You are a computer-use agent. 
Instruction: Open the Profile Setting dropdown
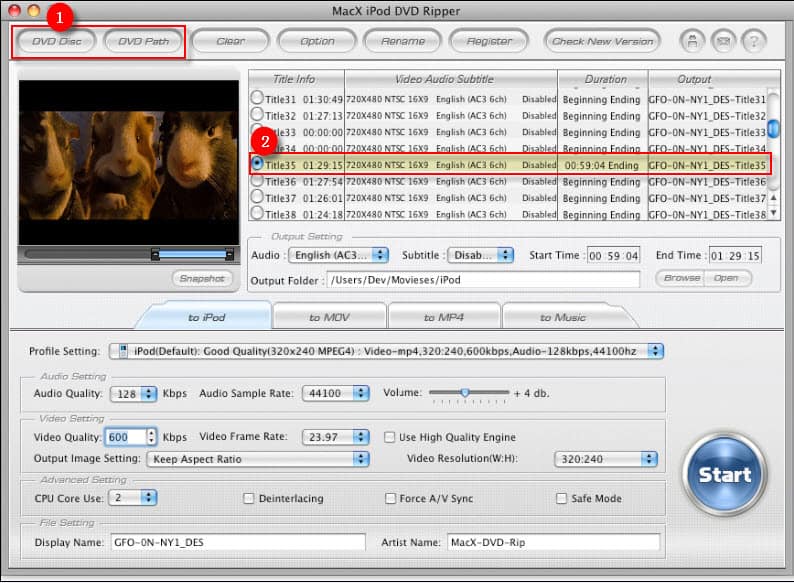click(x=386, y=351)
